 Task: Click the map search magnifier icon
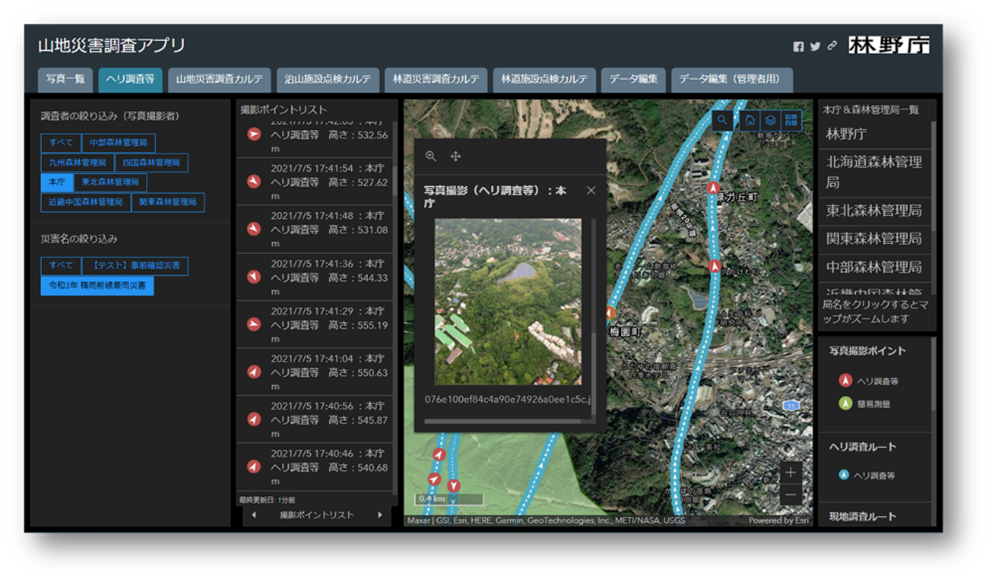click(723, 120)
